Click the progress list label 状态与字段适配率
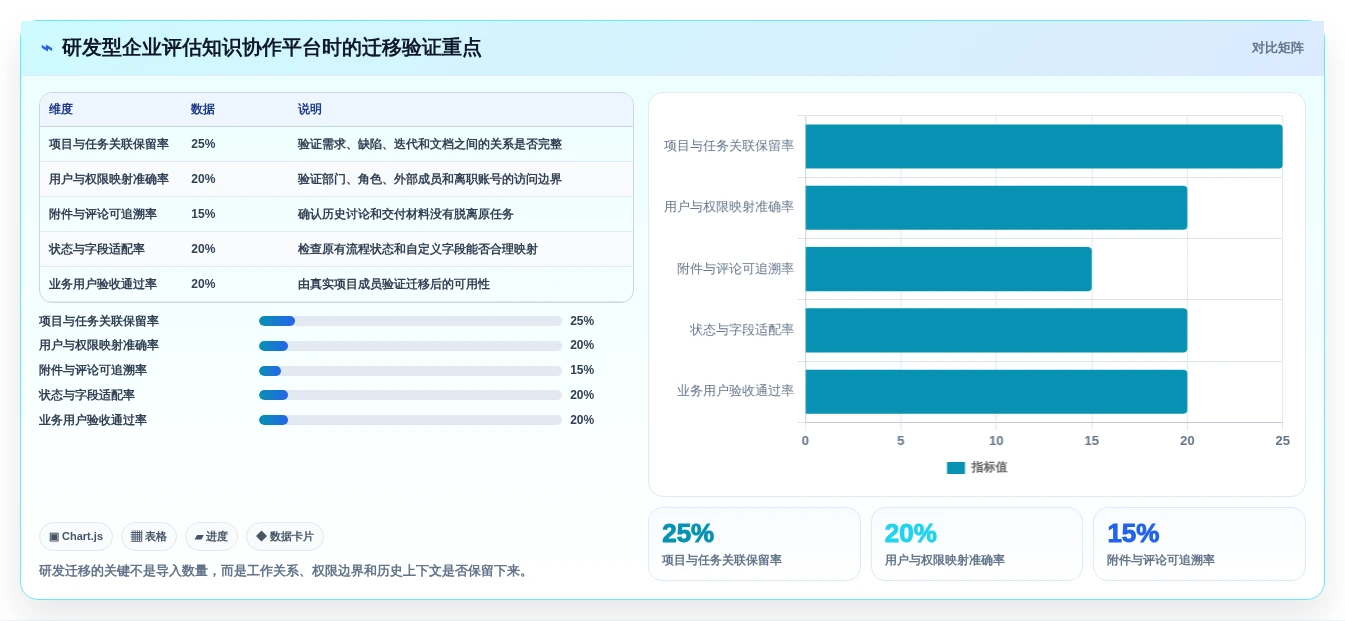The height and width of the screenshot is (621, 1345). [x=87, y=395]
